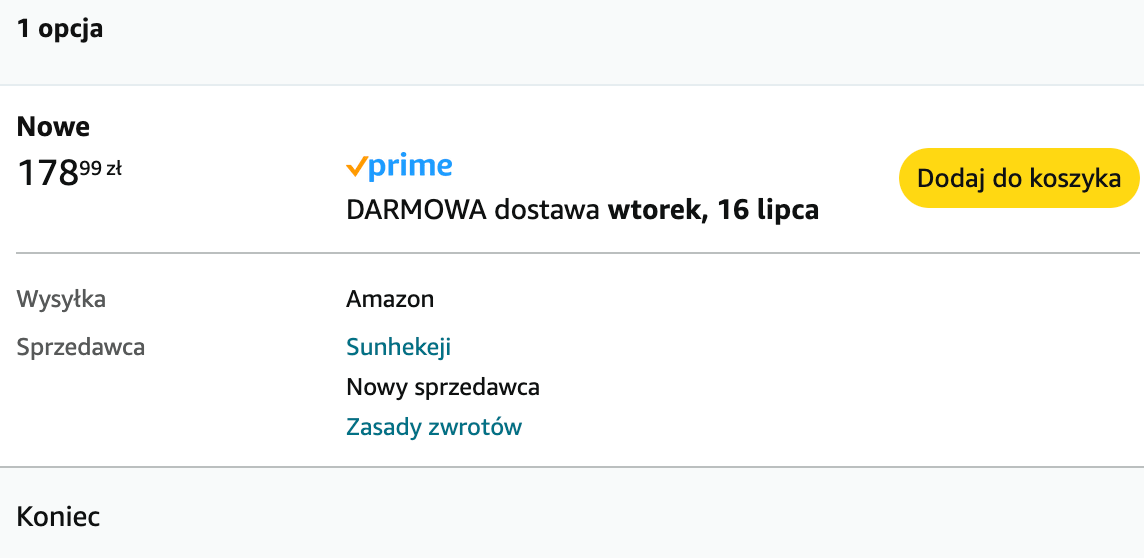Click the "DARMOWA dostawa" delivery text
Viewport: 1144px width, 558px height.
474,210
